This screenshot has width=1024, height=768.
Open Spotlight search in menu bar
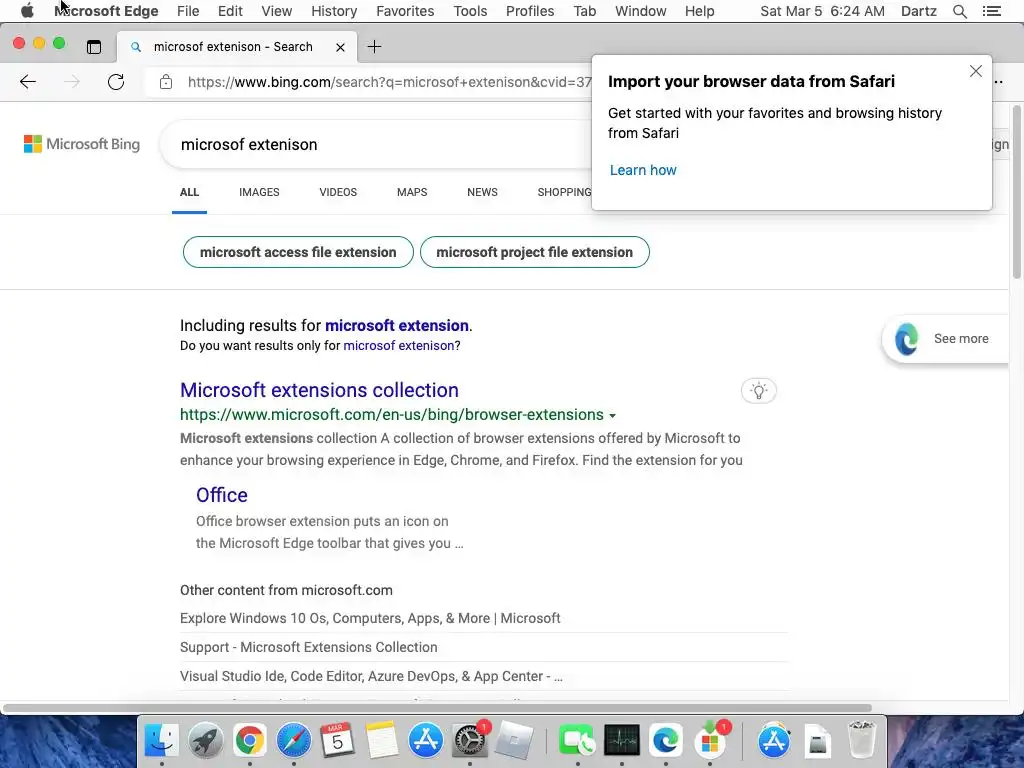pos(959,11)
